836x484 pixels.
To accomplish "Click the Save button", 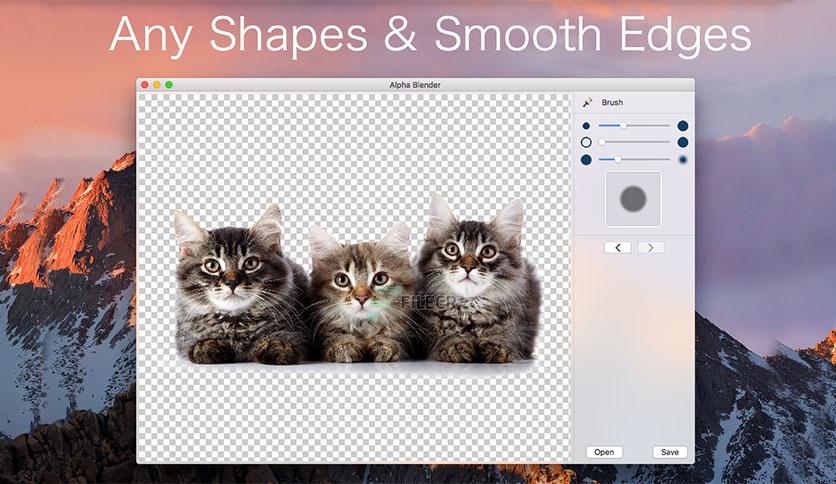I will (670, 452).
